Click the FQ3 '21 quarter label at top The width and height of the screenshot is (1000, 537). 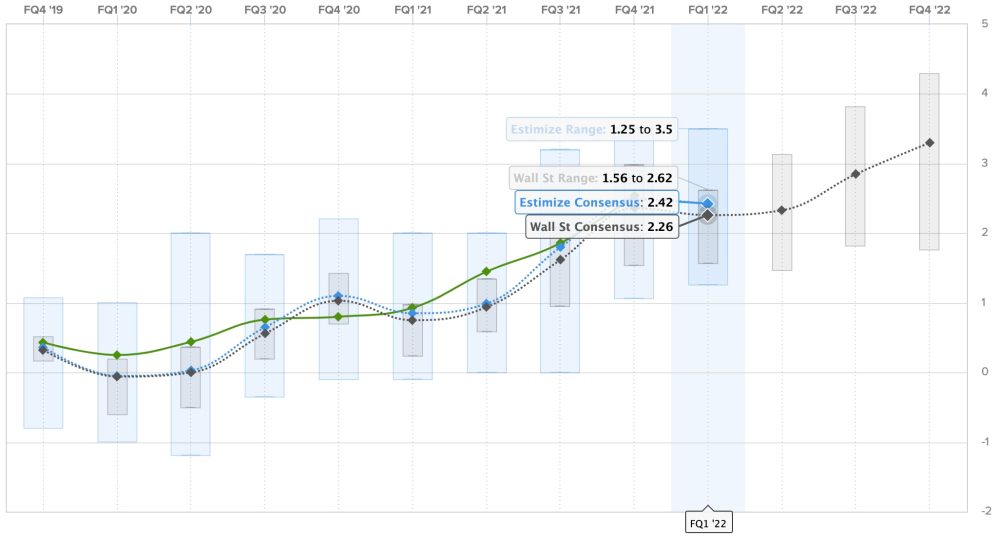coord(560,9)
